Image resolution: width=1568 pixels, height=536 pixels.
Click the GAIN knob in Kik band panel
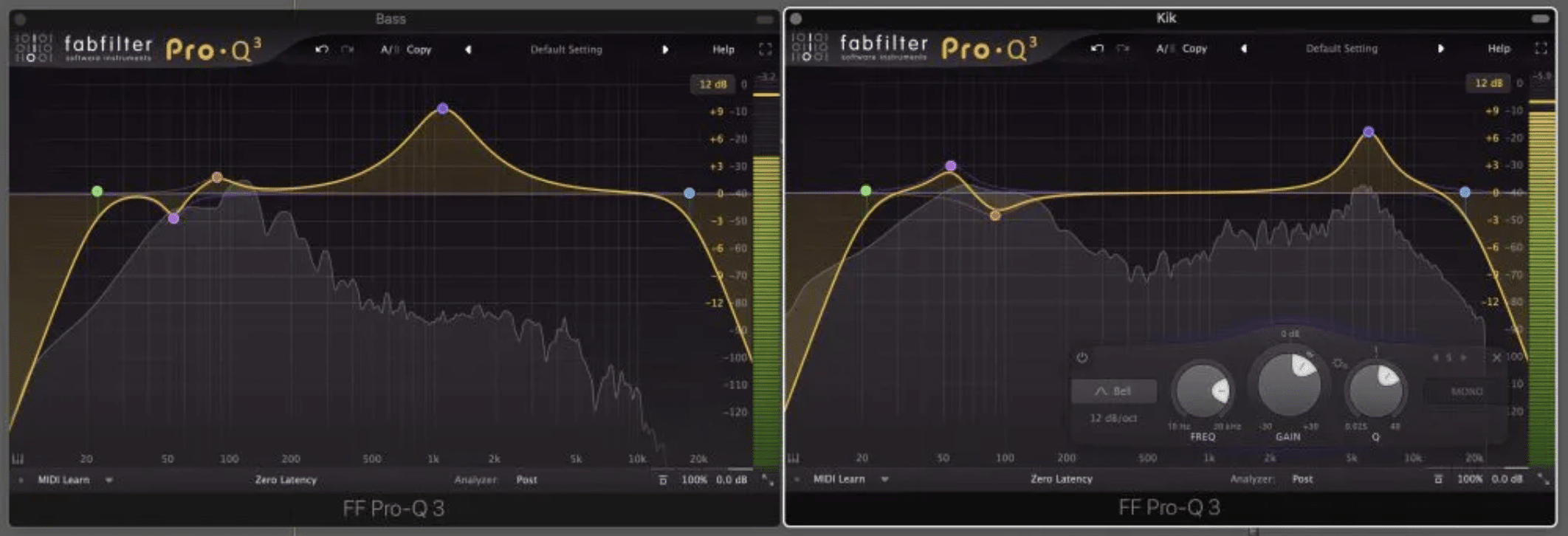(x=1288, y=384)
